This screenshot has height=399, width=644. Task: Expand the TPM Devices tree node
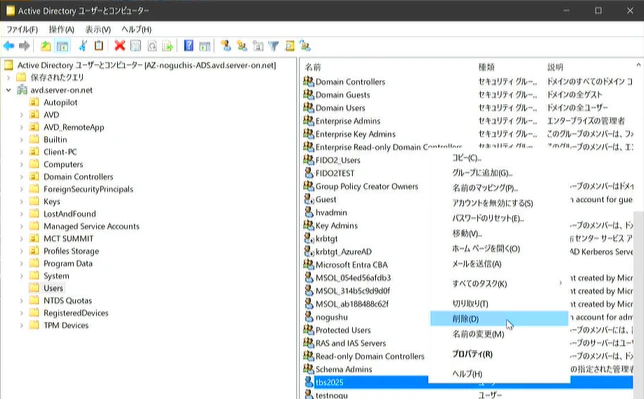click(21, 325)
